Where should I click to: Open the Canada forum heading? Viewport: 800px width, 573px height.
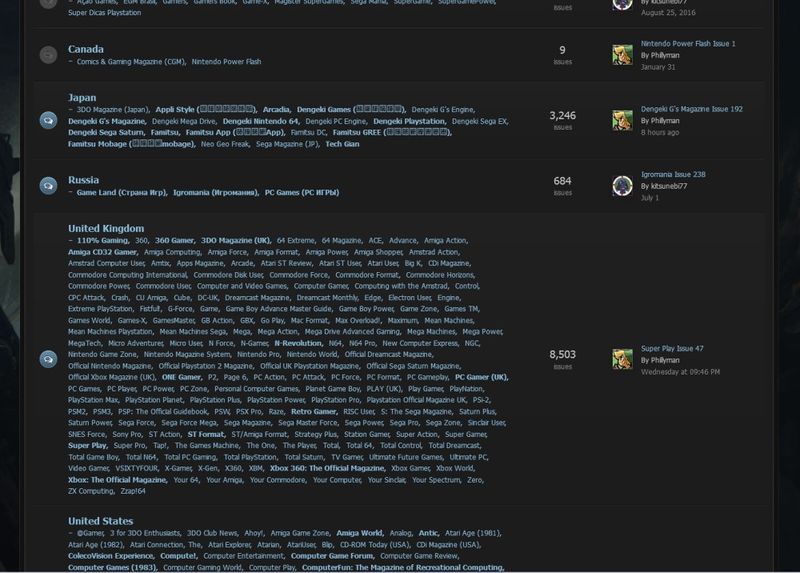pos(86,49)
